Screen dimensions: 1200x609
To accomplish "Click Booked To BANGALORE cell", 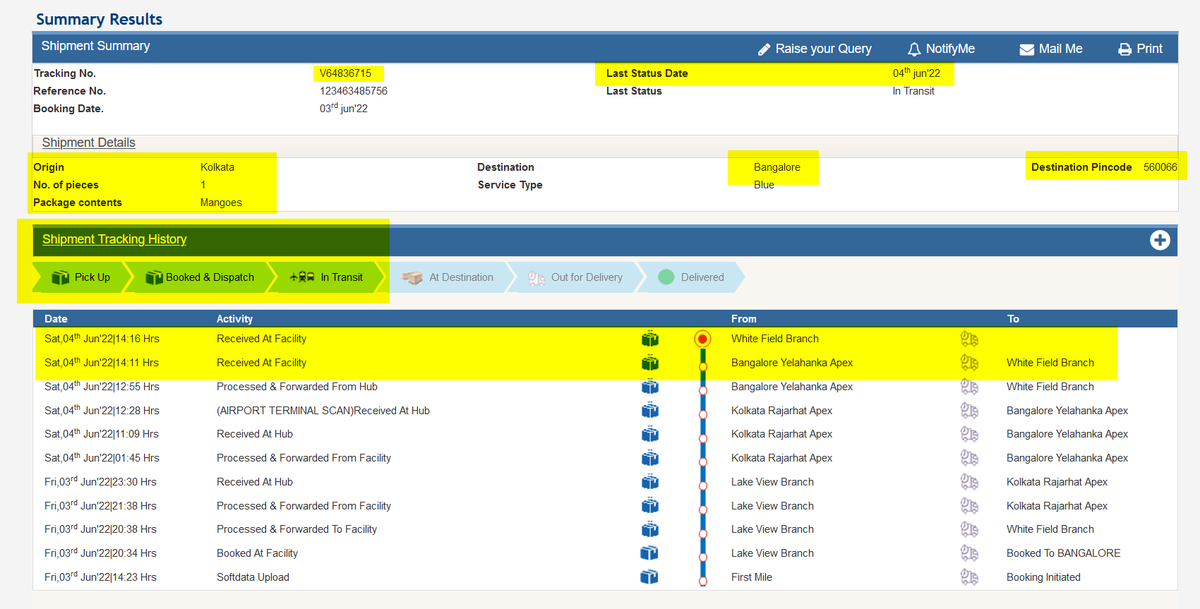I will (1064, 553).
